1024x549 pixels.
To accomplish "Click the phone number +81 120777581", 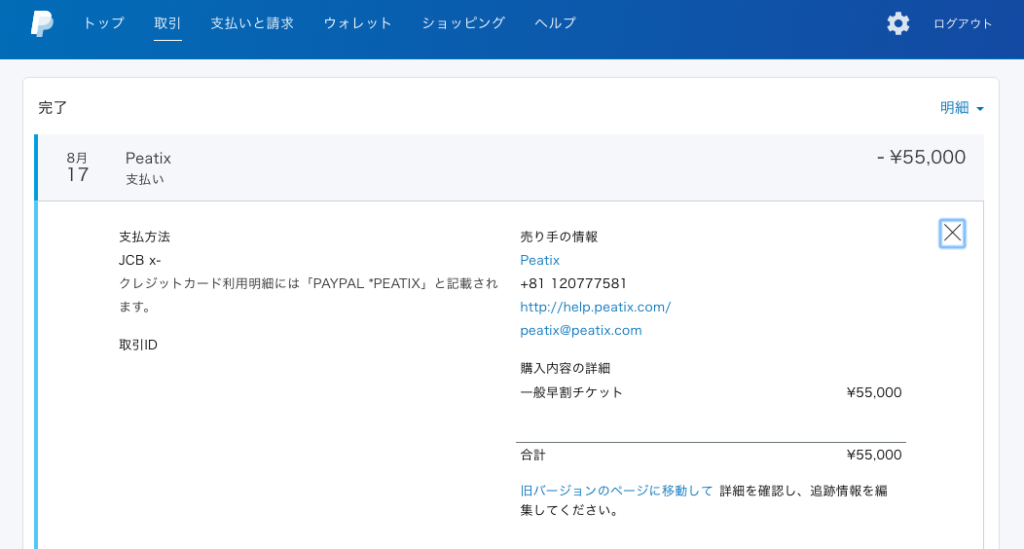I will (573, 283).
